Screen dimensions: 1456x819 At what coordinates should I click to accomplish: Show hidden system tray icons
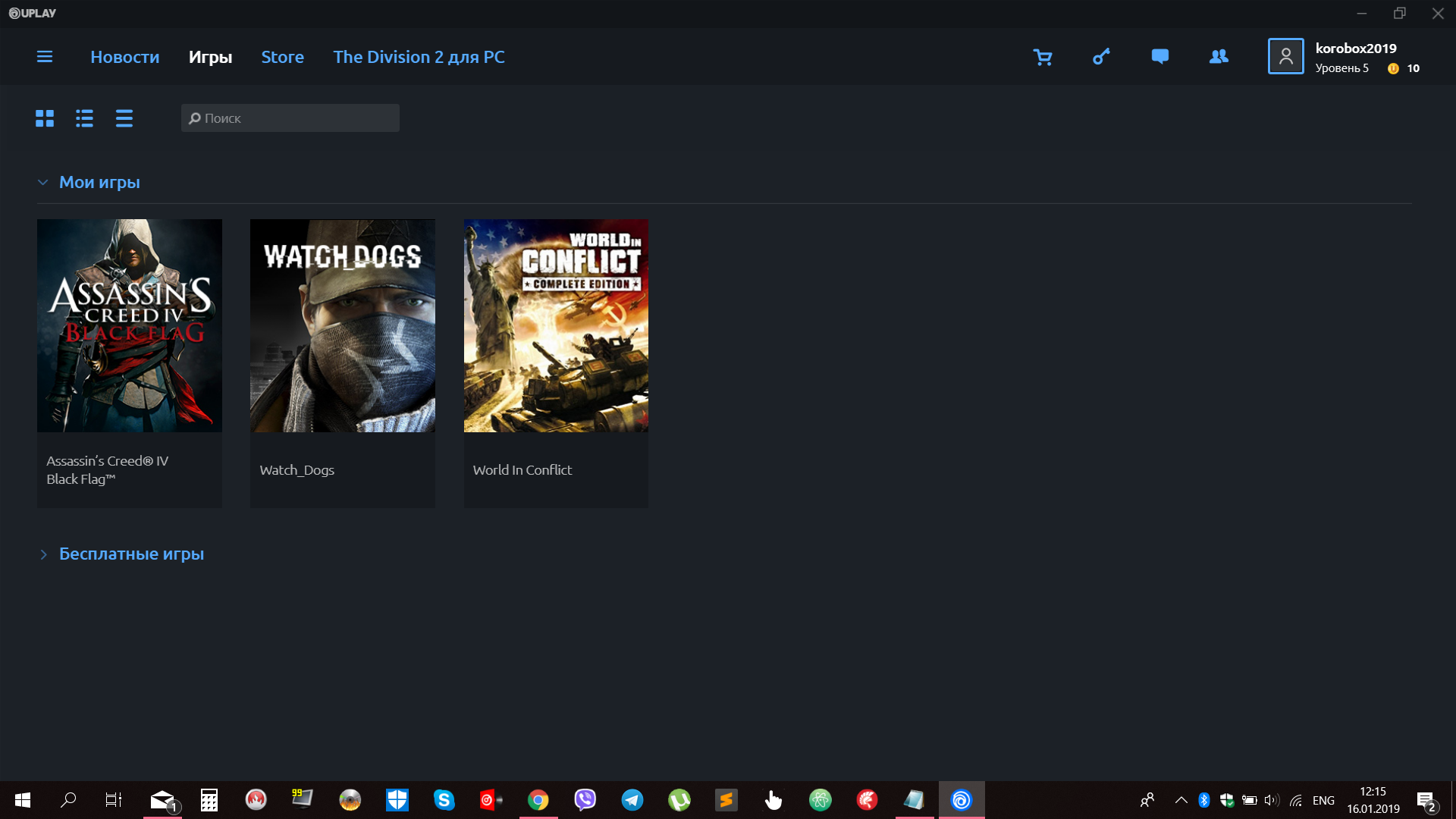click(1181, 800)
